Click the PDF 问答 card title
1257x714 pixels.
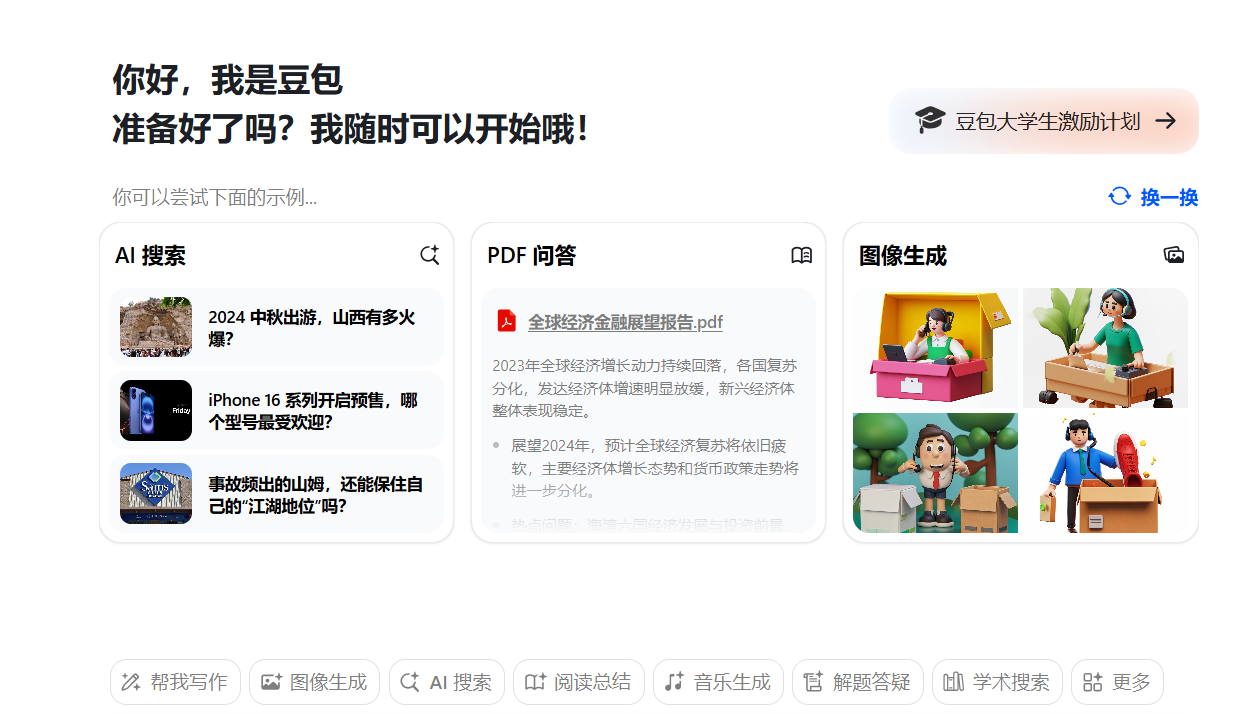click(532, 256)
